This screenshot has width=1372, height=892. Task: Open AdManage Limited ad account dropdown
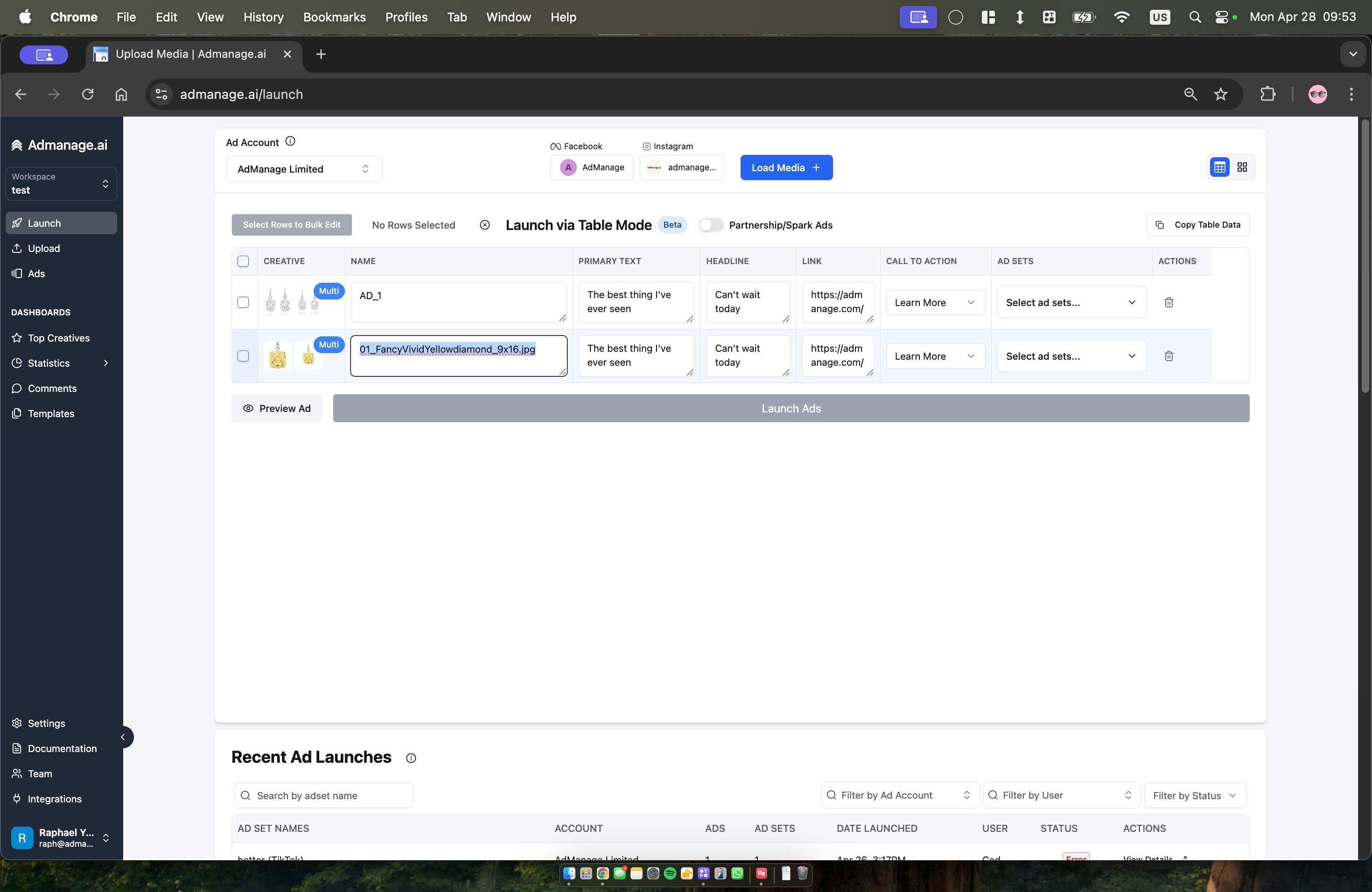pyautogui.click(x=303, y=169)
